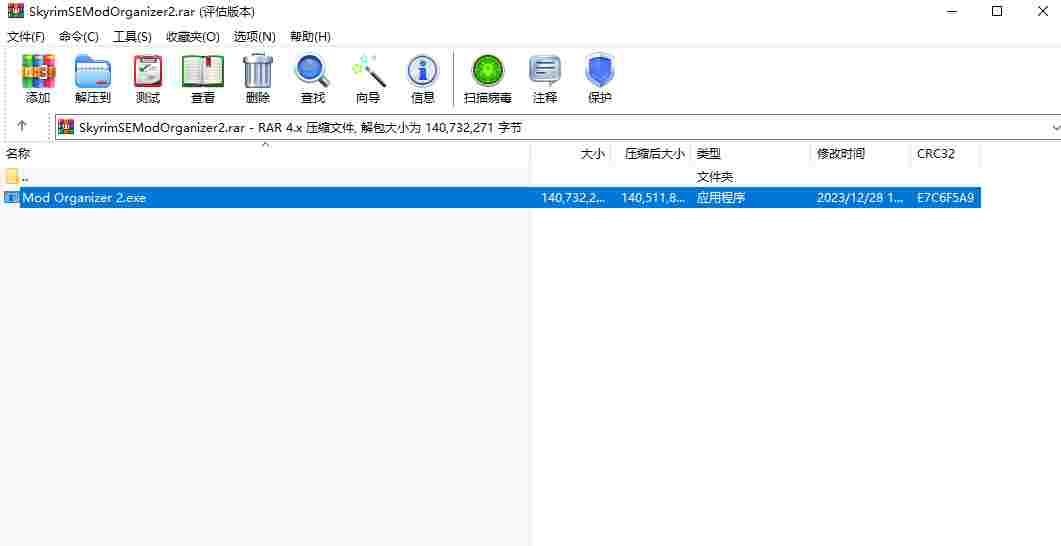Click the 140,732,2... size value
This screenshot has height=546, width=1061.
pos(573,198)
